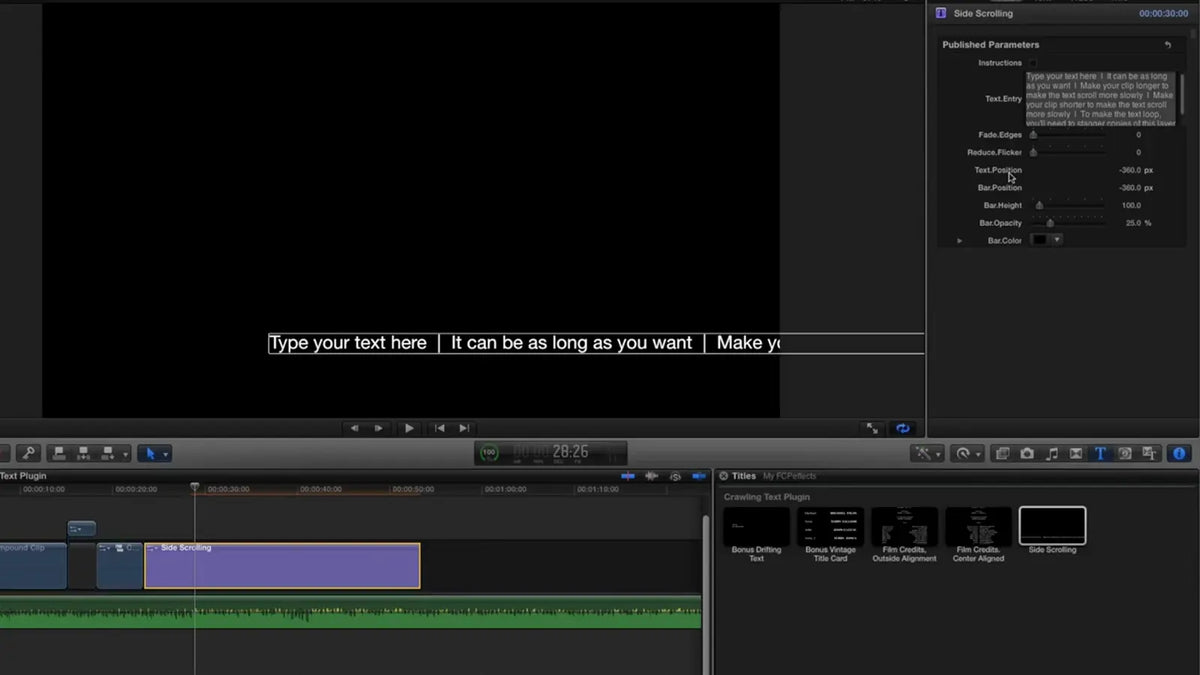Jump to previous edit point
This screenshot has height=675, width=1200.
(x=439, y=428)
